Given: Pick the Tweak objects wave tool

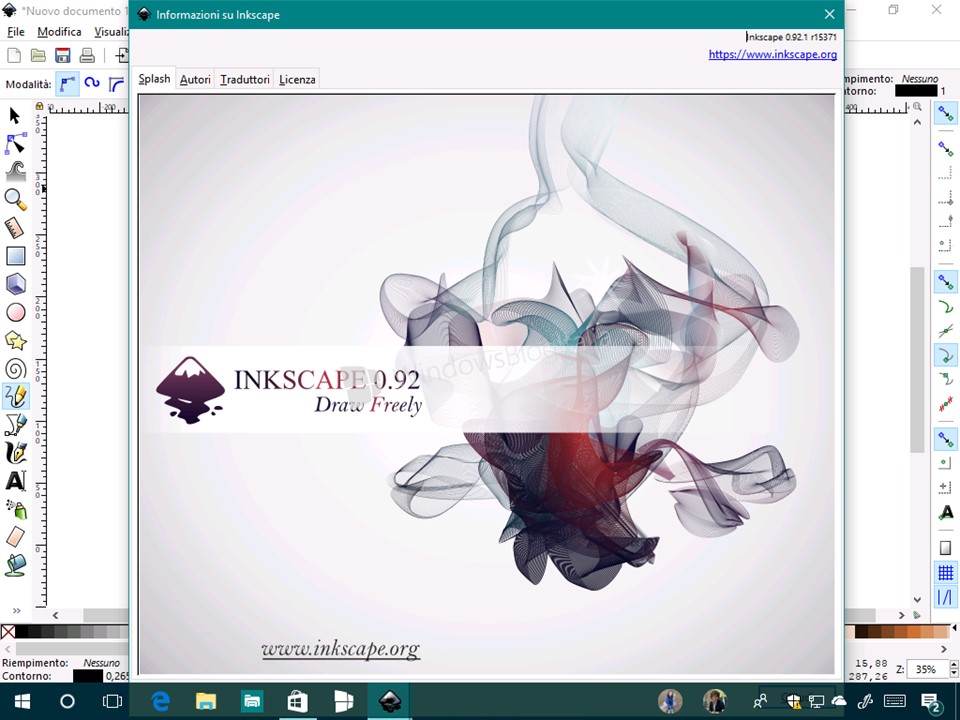Looking at the screenshot, I should click(x=15, y=171).
